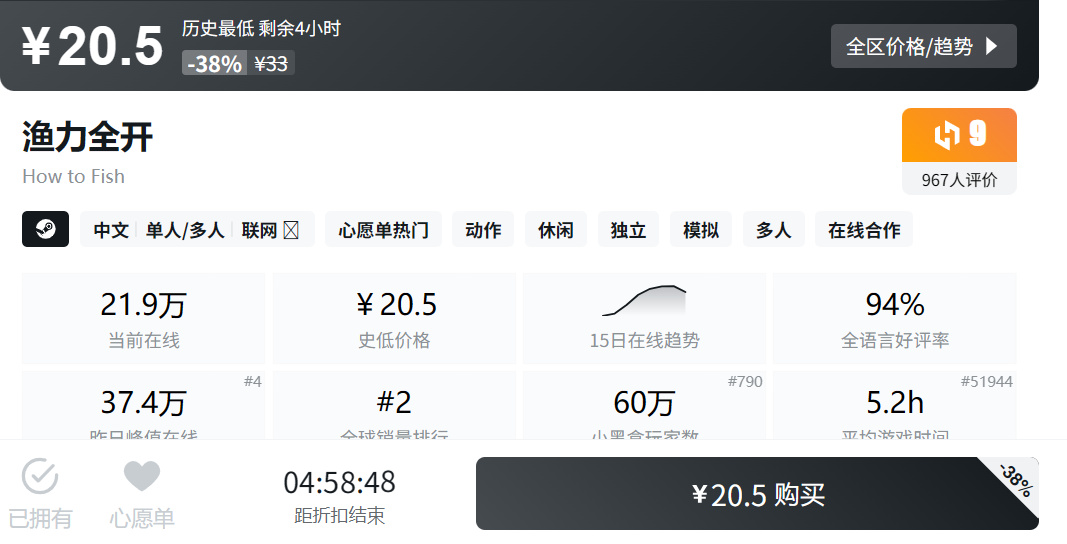Toggle the 已拥有 owned checkmark icon

coord(40,476)
